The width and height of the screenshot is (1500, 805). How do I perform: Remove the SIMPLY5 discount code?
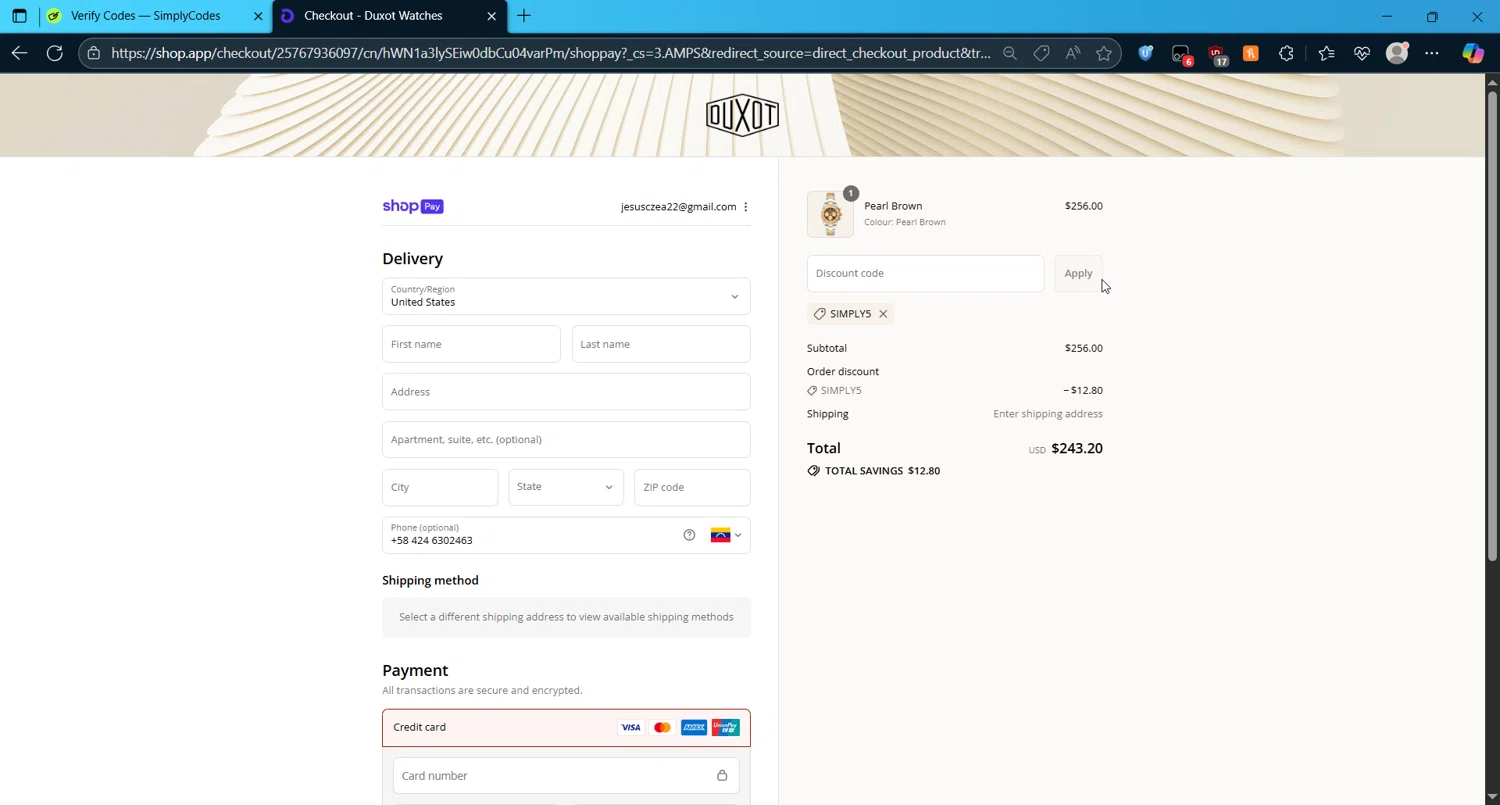coord(883,314)
